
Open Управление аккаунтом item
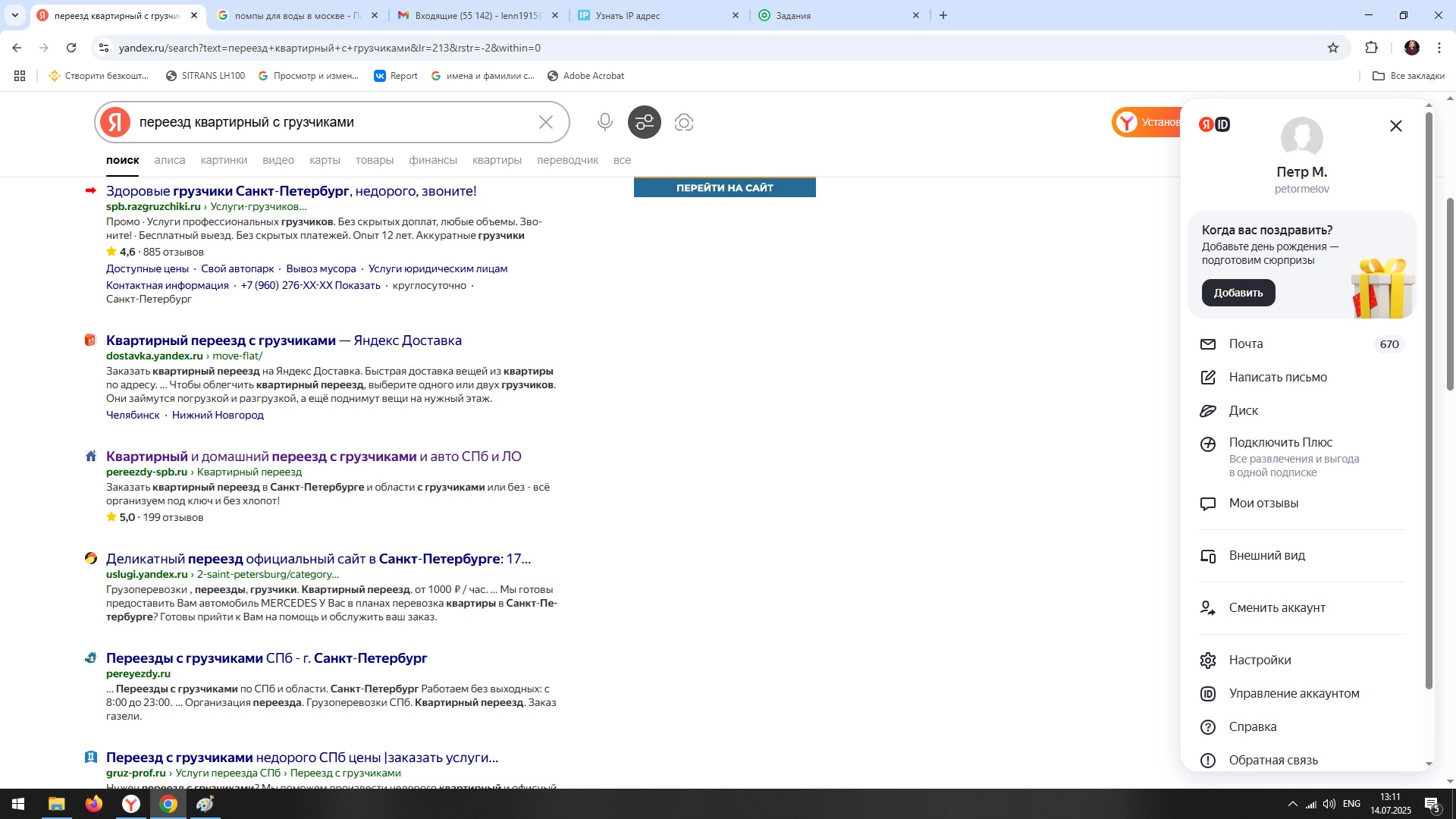point(1302,694)
